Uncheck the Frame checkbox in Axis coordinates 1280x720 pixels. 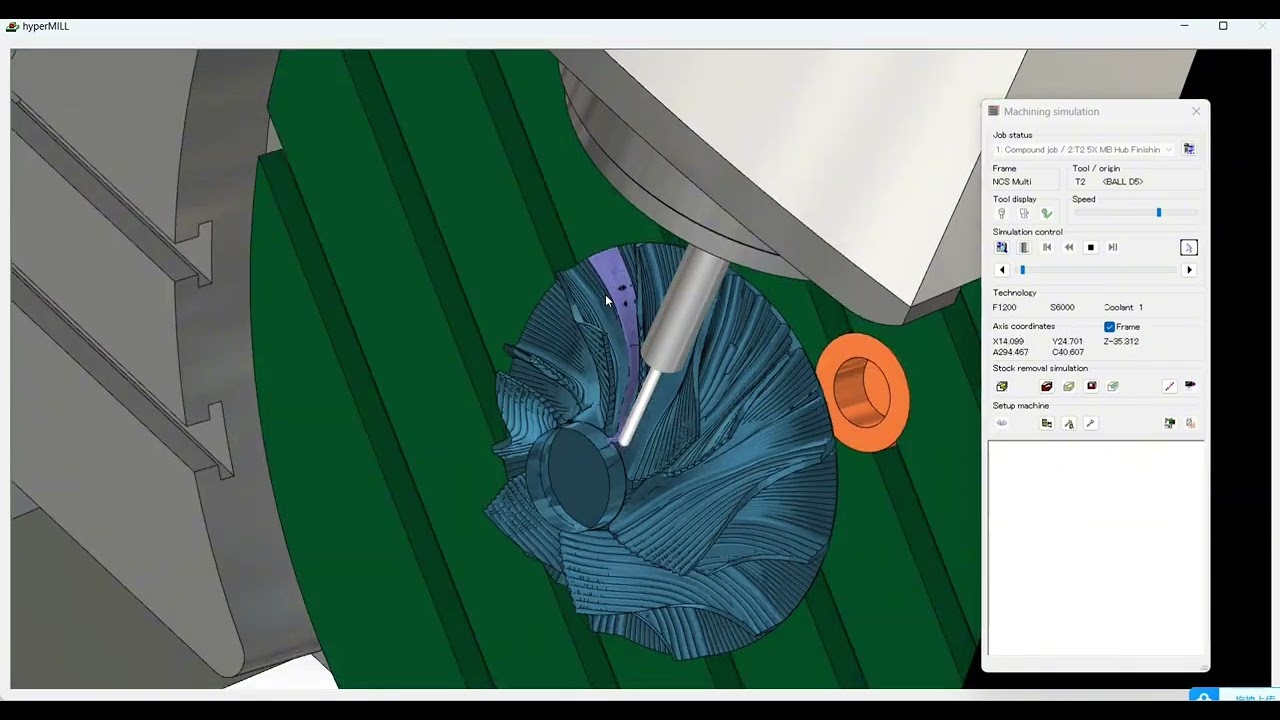(1109, 327)
